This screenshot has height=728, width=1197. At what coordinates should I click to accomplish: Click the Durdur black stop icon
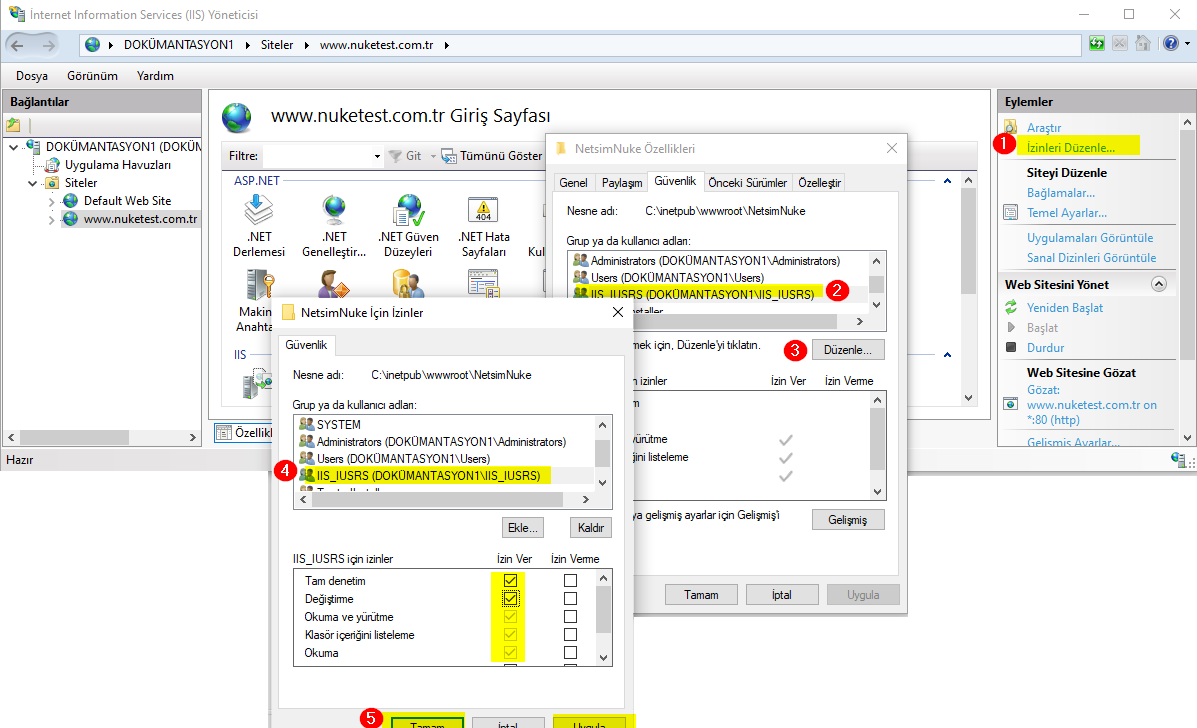tap(1011, 347)
